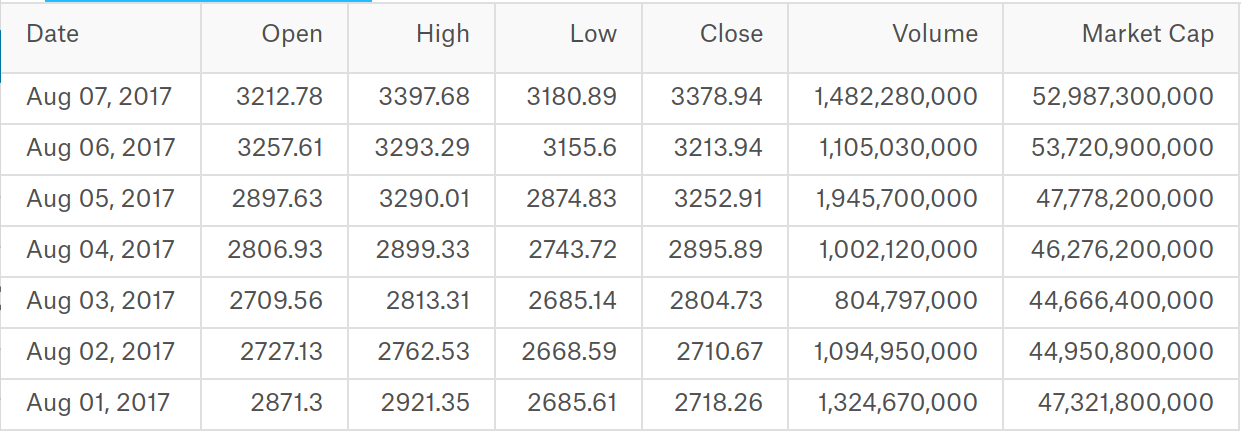1241x431 pixels.
Task: Select the Aug 07, 2017 date cell
Action: tap(100, 97)
